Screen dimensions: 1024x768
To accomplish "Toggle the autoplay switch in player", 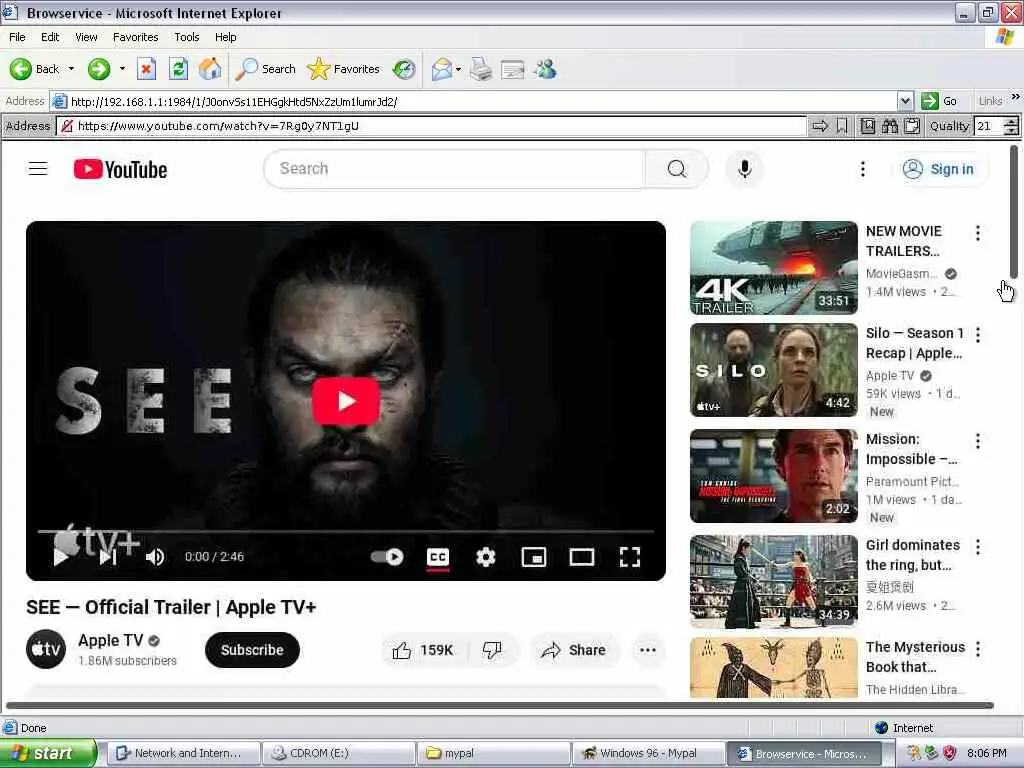I will pyautogui.click(x=387, y=557).
